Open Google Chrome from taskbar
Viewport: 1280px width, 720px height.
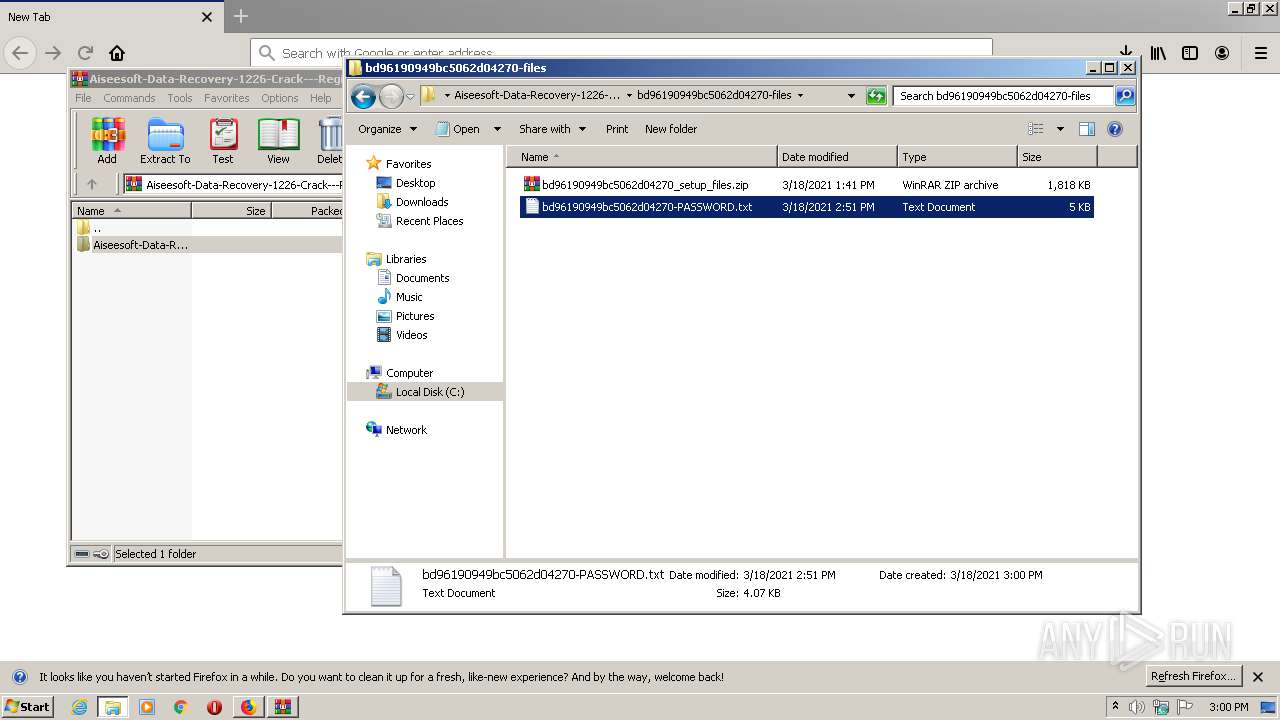[181, 707]
